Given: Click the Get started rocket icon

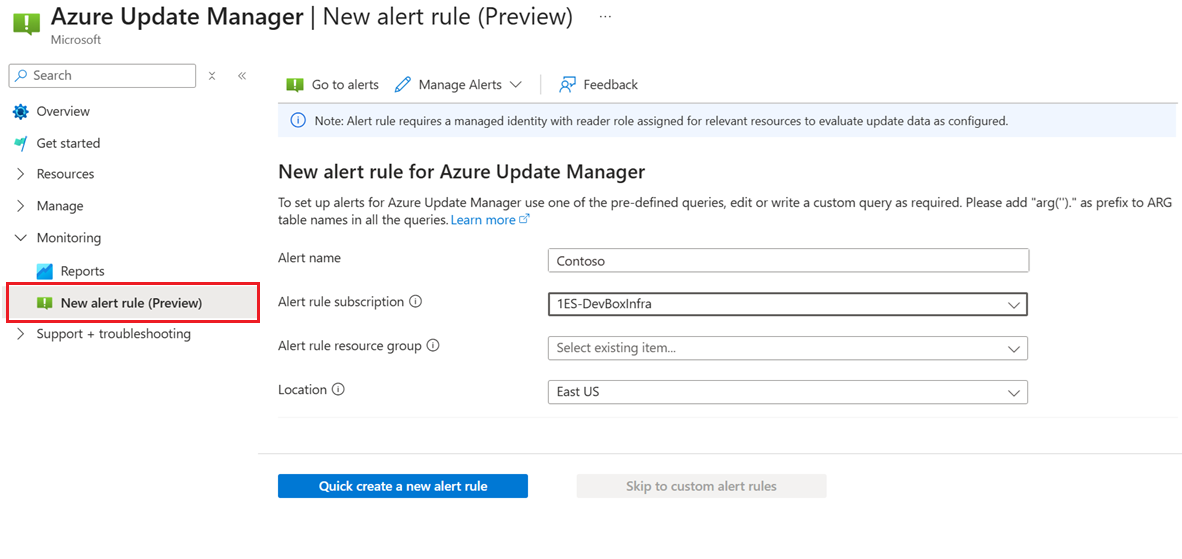Looking at the screenshot, I should click(21, 143).
